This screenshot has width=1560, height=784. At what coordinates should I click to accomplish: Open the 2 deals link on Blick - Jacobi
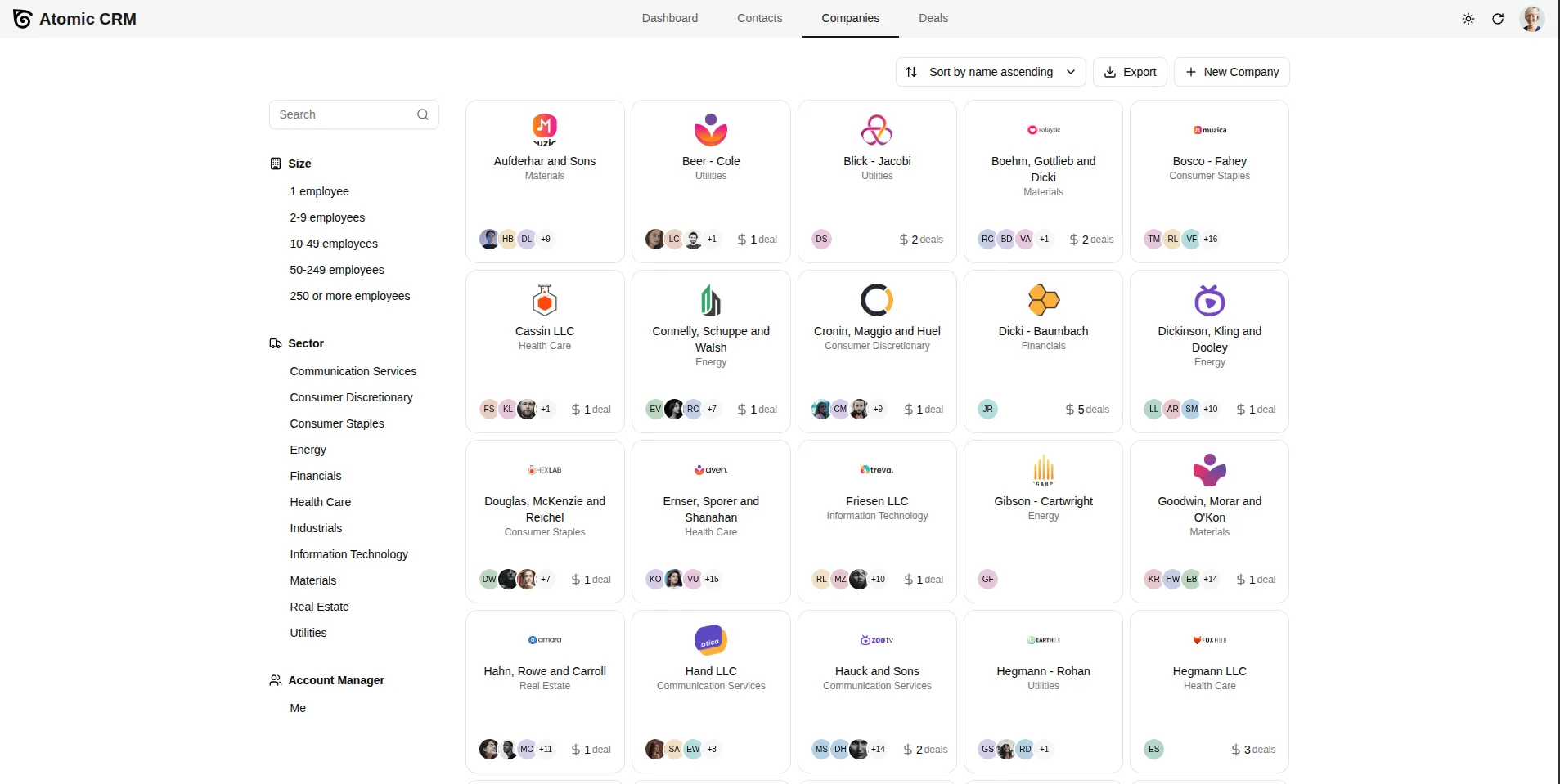click(x=922, y=239)
